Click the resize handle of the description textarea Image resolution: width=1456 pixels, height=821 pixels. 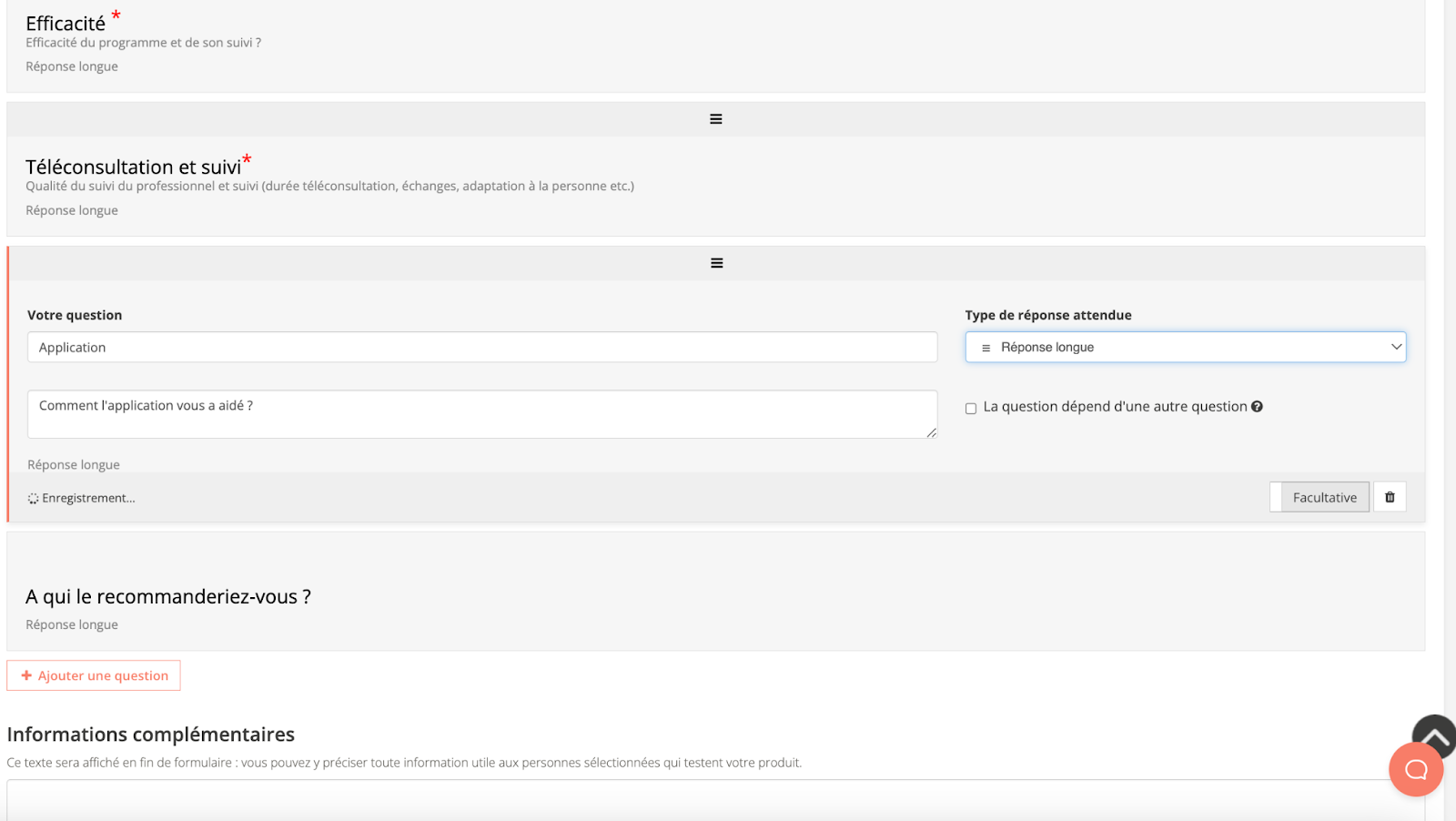coord(931,432)
